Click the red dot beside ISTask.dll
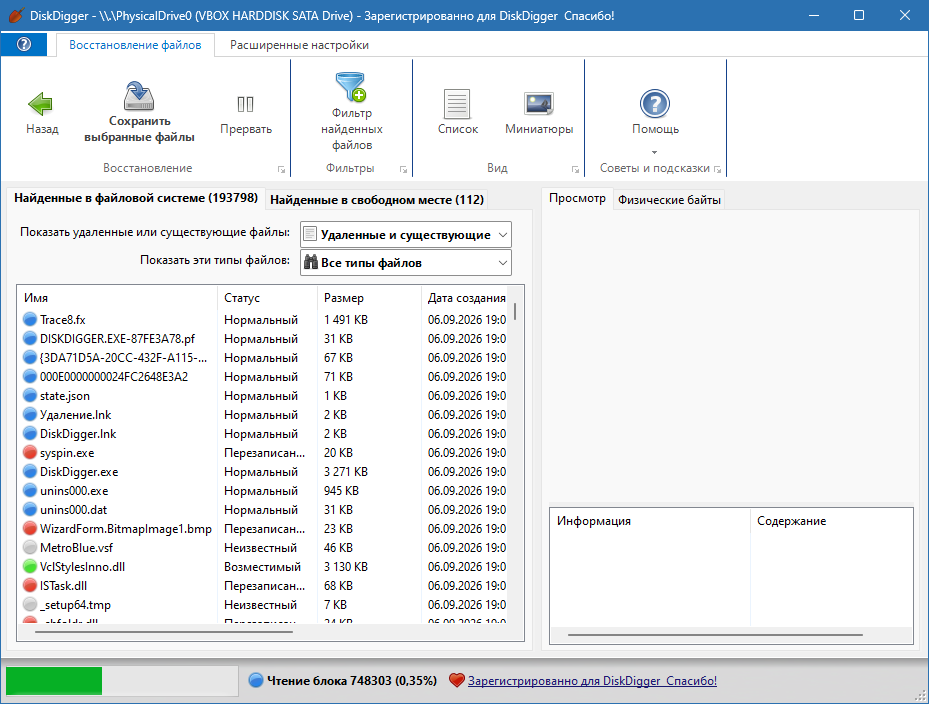This screenshot has height=704, width=929. coord(30,585)
